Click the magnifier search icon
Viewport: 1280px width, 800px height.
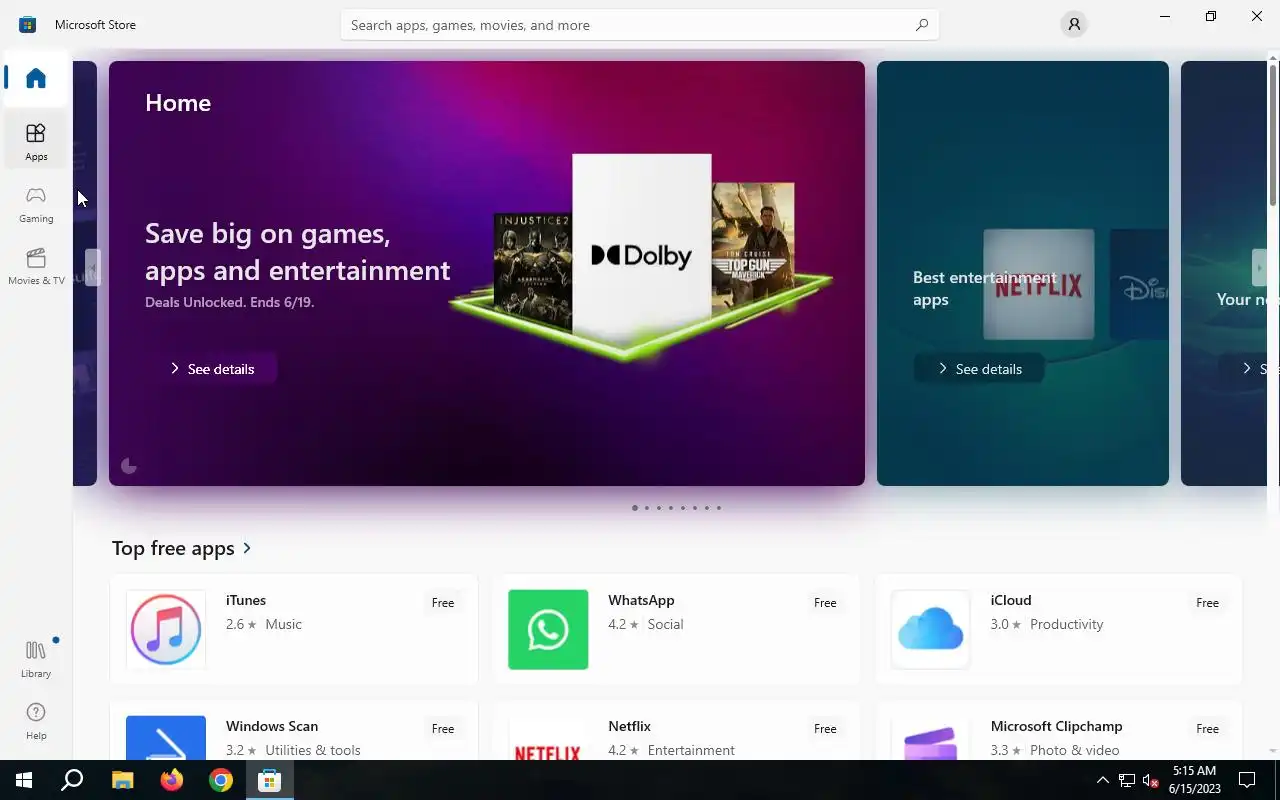[x=922, y=25]
